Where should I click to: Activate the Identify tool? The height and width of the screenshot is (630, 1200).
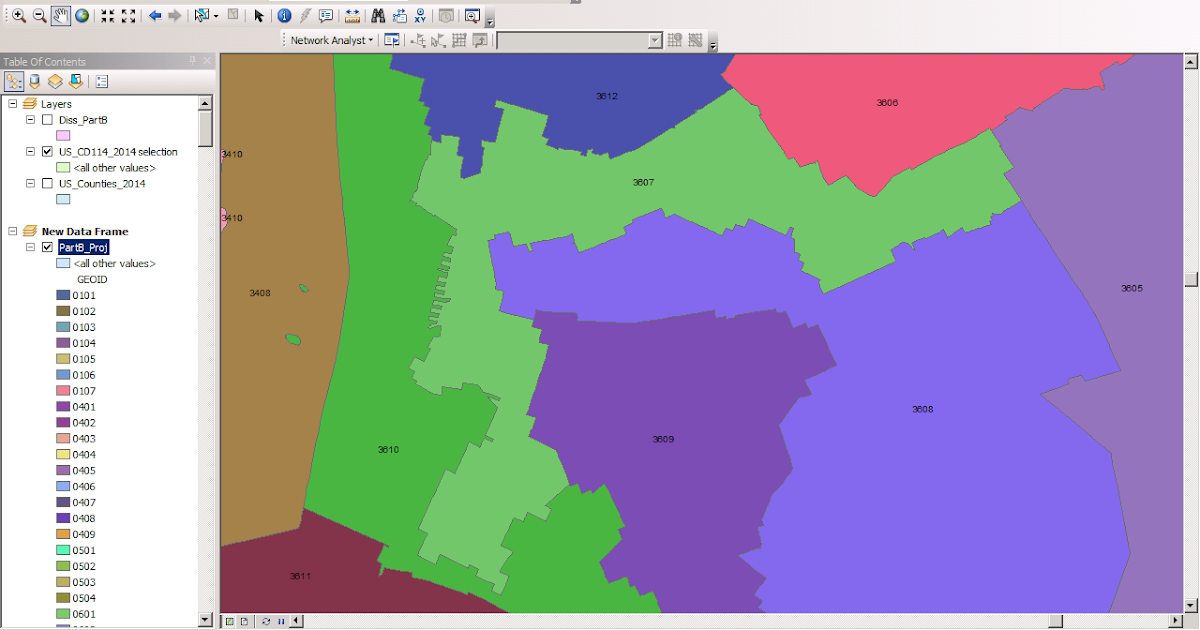point(284,16)
